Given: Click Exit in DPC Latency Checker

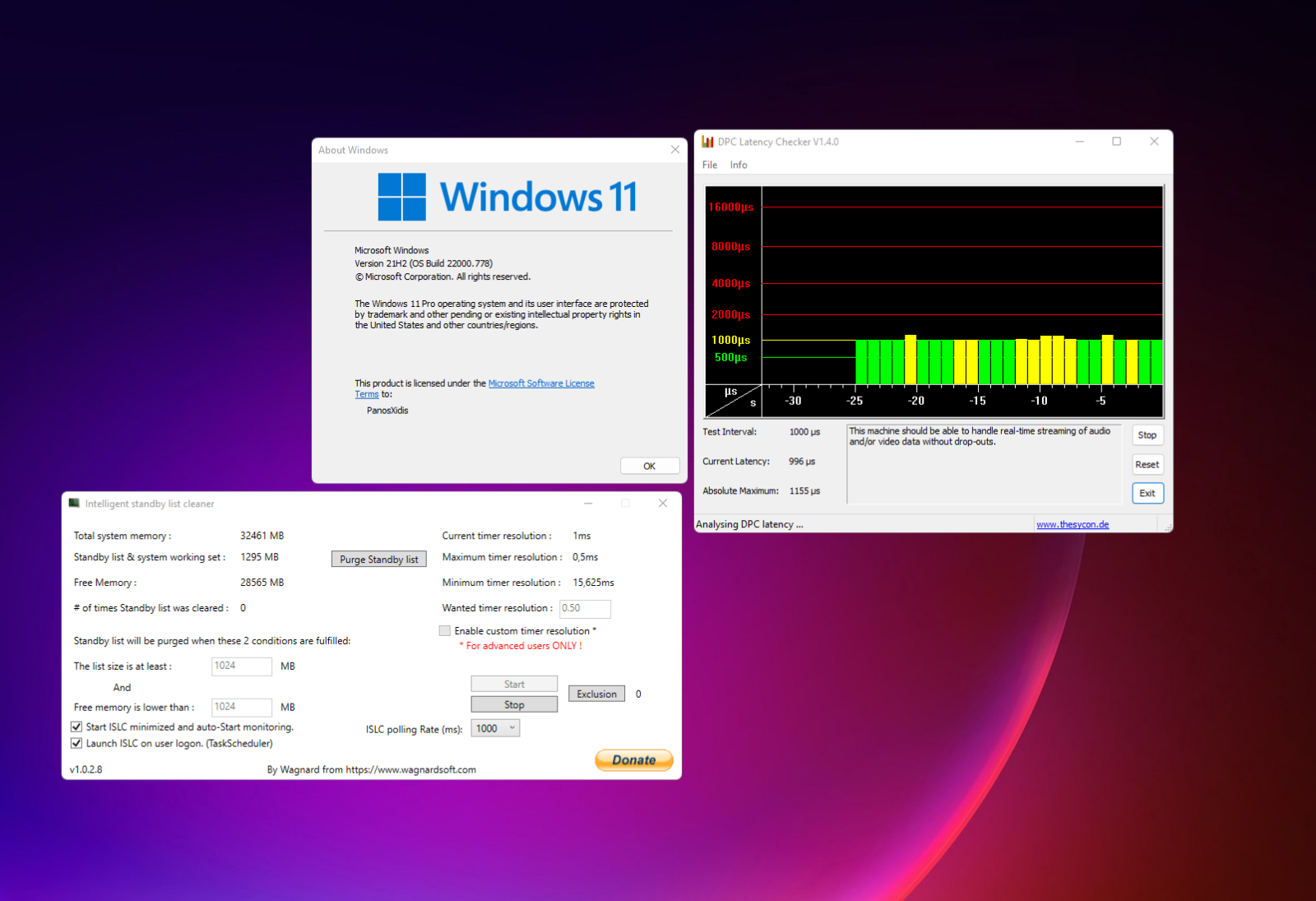Looking at the screenshot, I should 1147,494.
